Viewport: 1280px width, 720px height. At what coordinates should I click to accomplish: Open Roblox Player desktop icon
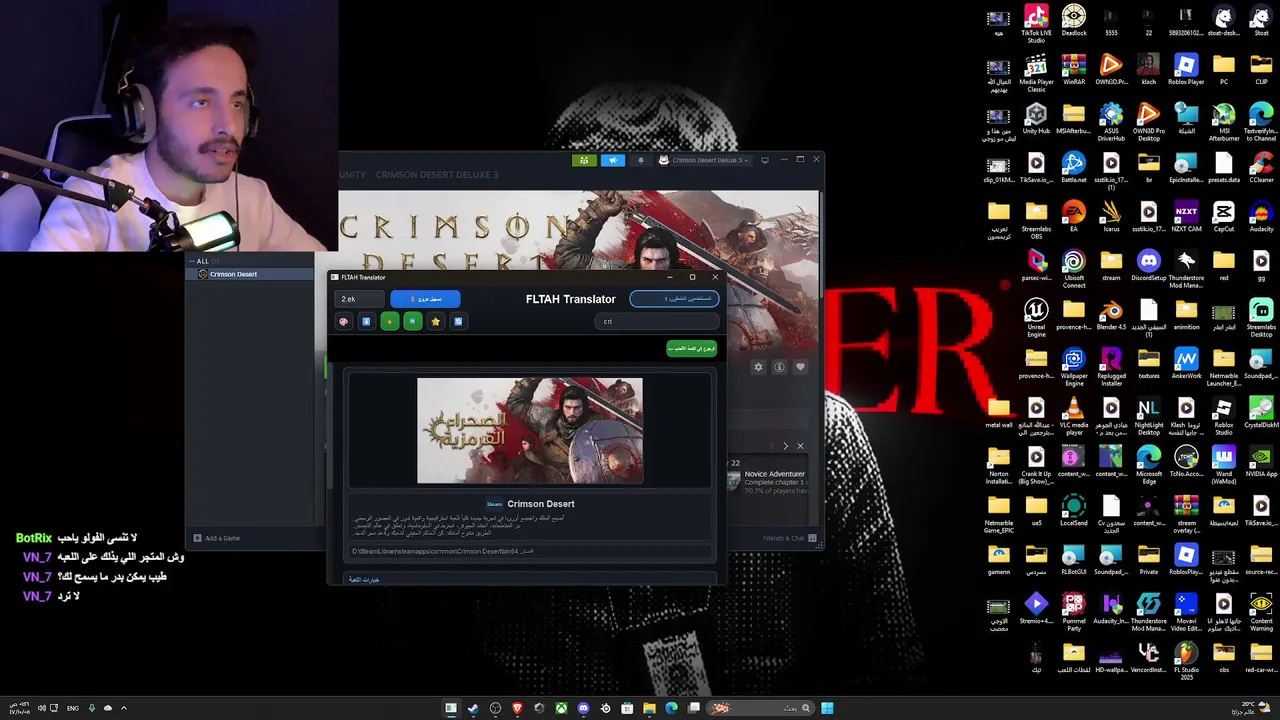(x=1186, y=70)
